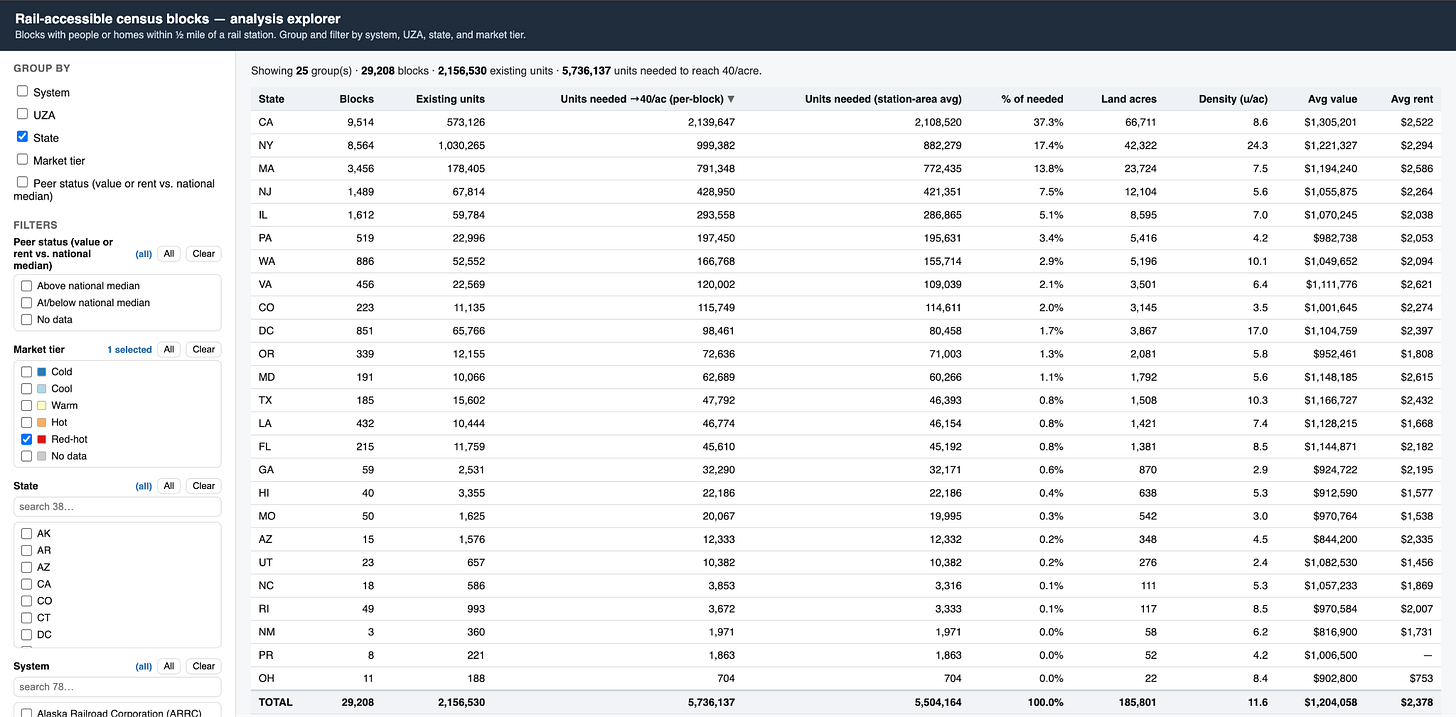The width and height of the screenshot is (1456, 717).
Task: Click the Warm tier yellow swatch
Action: 41,406
